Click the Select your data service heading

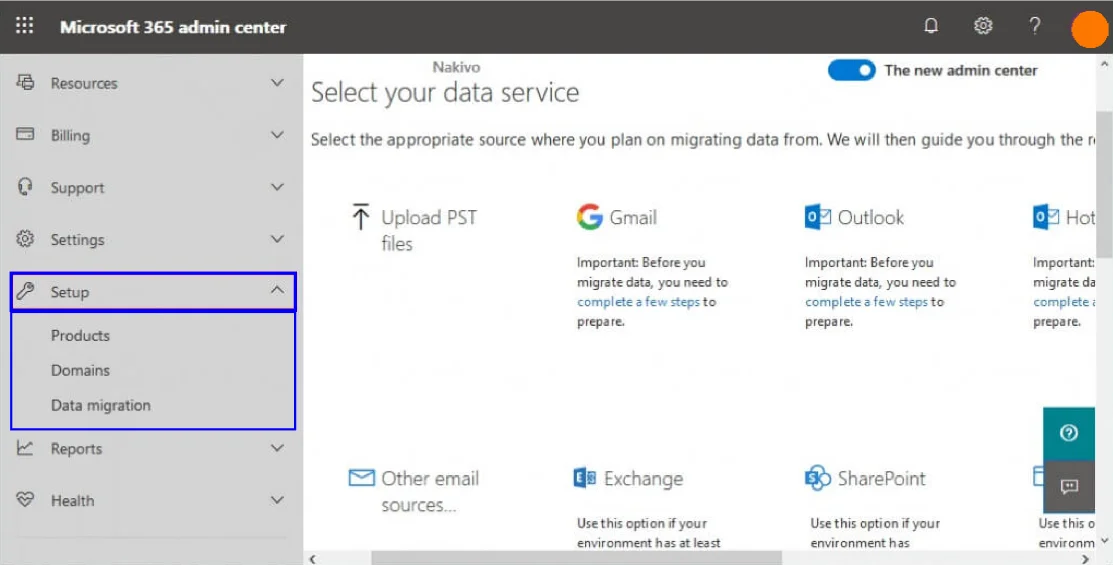click(x=445, y=93)
